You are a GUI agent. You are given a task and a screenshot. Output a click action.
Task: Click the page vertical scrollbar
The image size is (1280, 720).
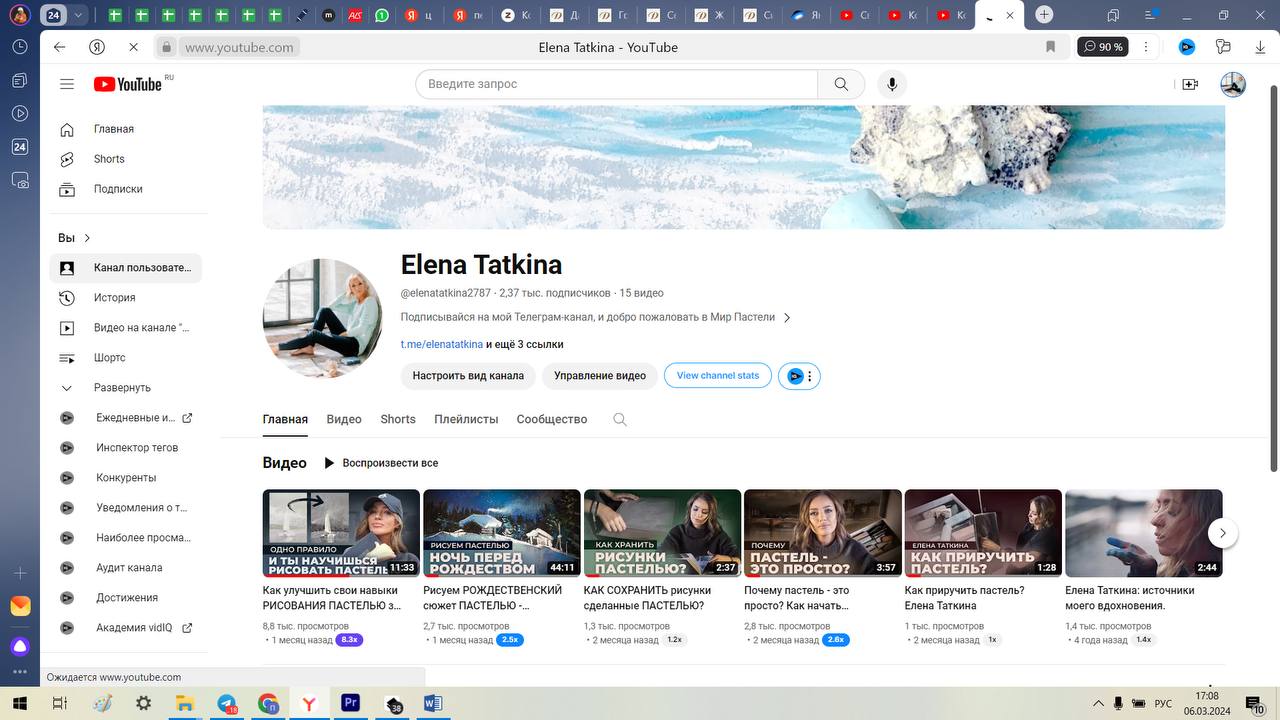coord(1273,280)
